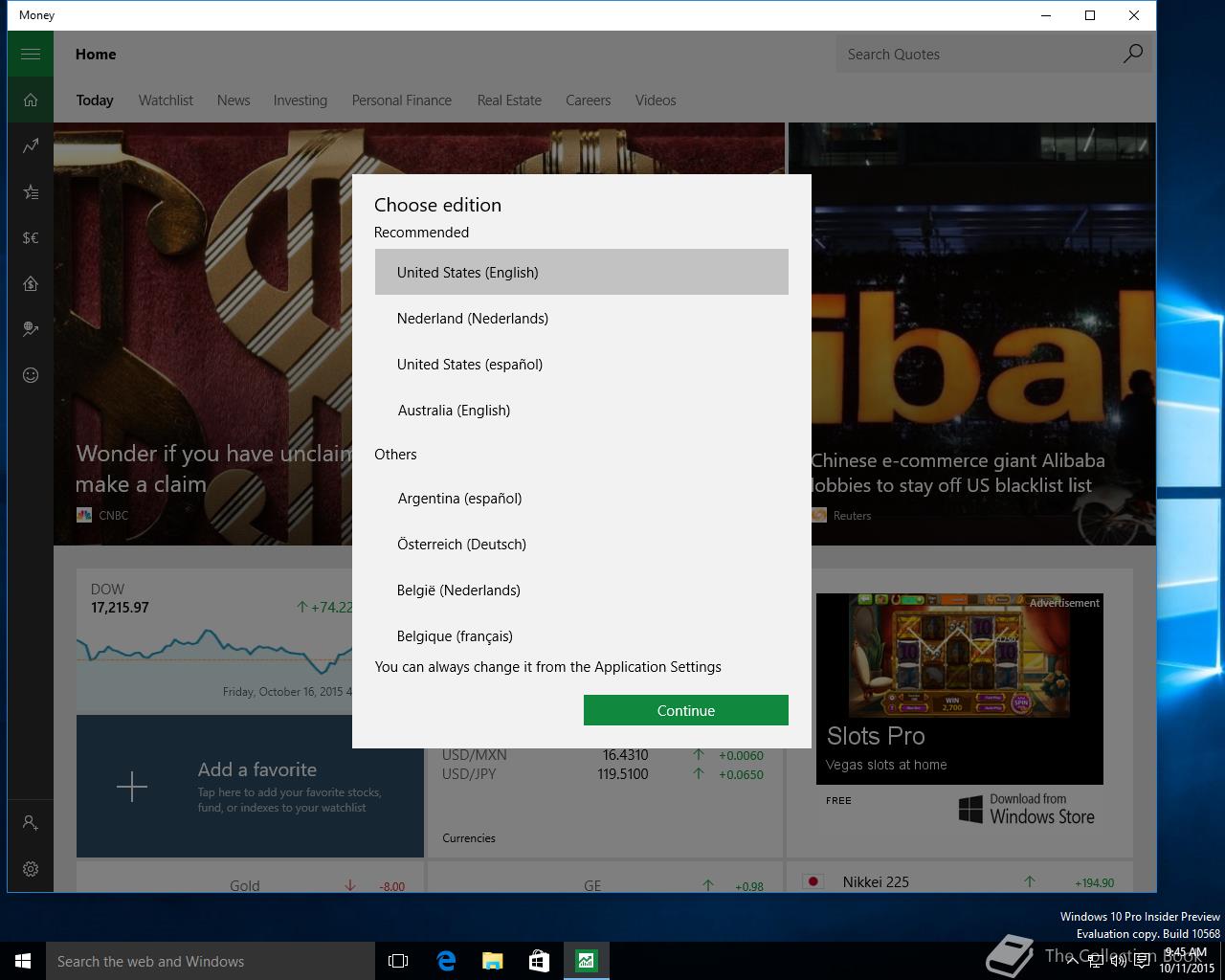Click the USD/MXN currency row
Screen dimensions: 1225x980
tap(603, 755)
